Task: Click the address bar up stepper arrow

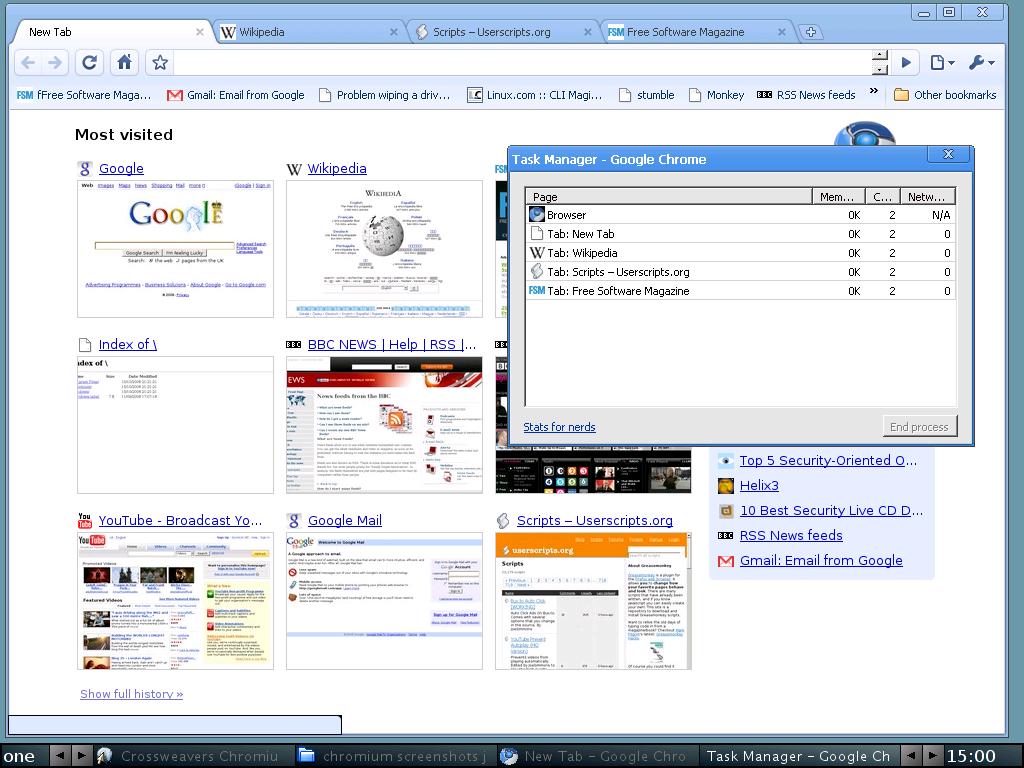Action: 880,56
